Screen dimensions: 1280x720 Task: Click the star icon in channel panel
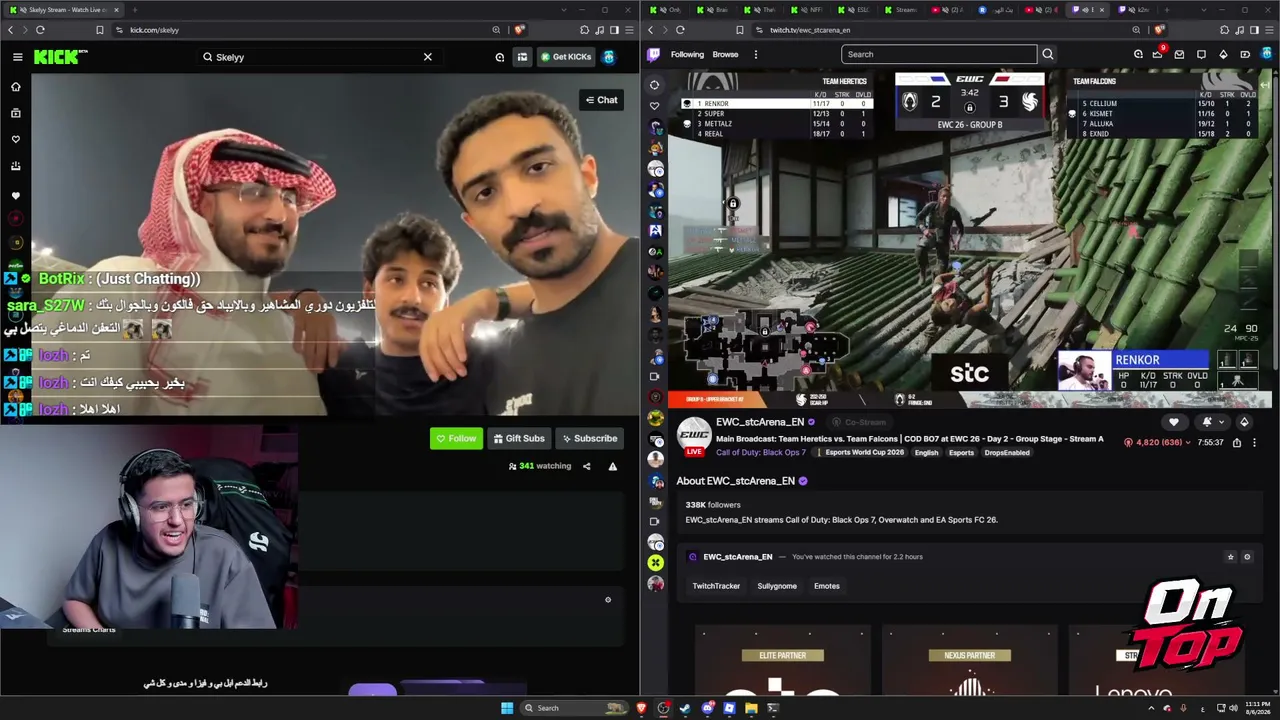tap(1230, 557)
